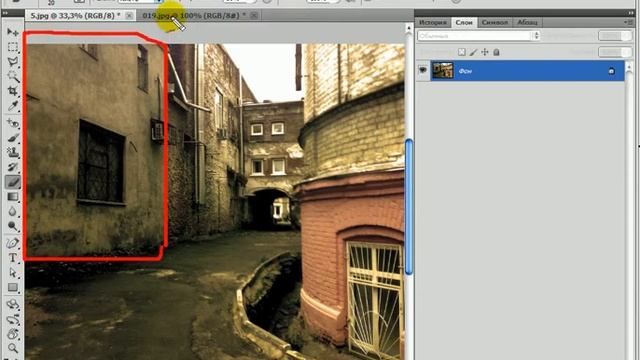
Task: Toggle lock all padlock icon
Action: [x=496, y=52]
